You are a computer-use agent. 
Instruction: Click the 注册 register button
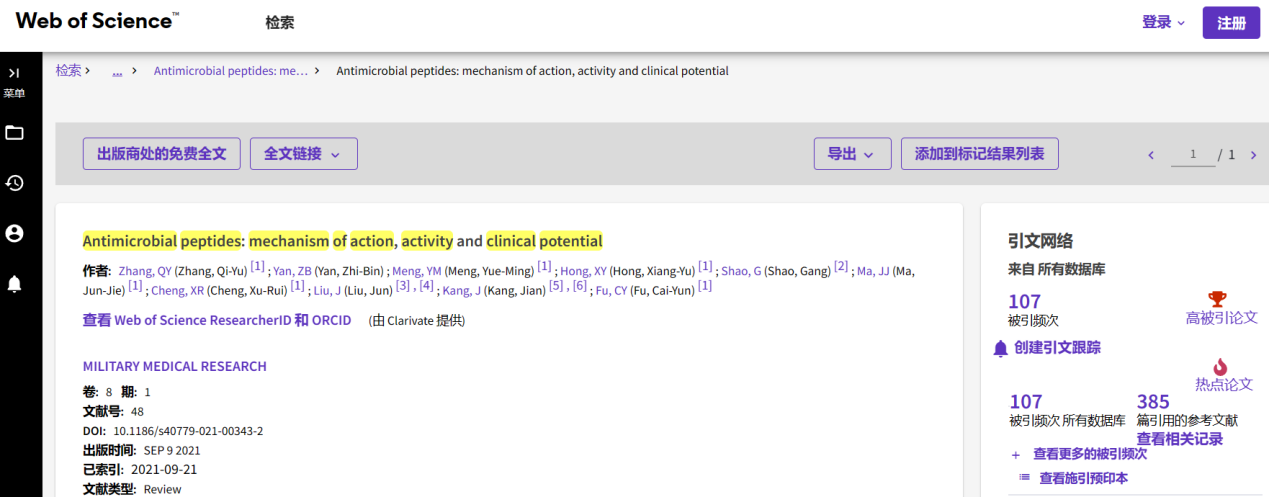coord(1231,23)
